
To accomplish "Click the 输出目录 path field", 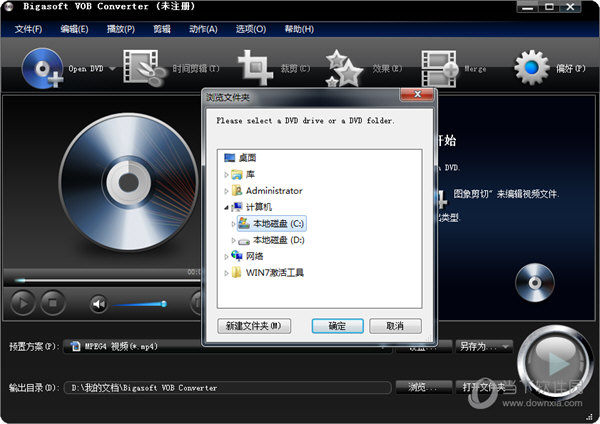I will 228,388.
